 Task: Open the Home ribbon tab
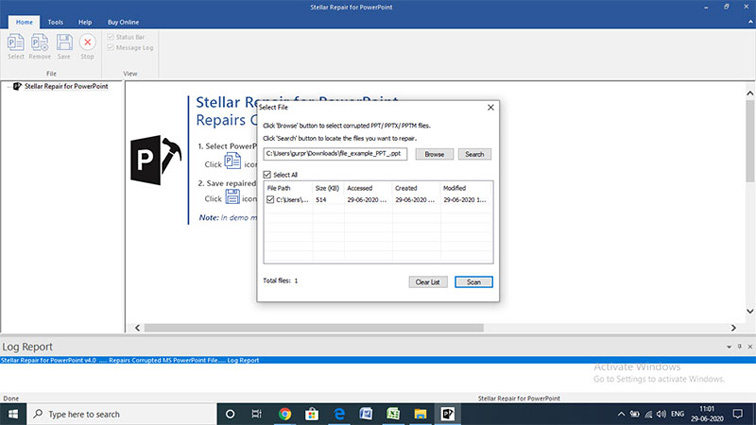coord(24,22)
